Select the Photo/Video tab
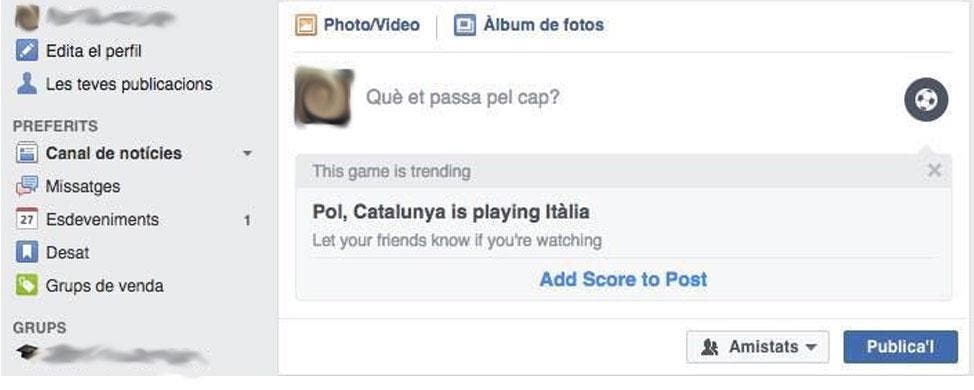The height and width of the screenshot is (390, 974). point(357,25)
